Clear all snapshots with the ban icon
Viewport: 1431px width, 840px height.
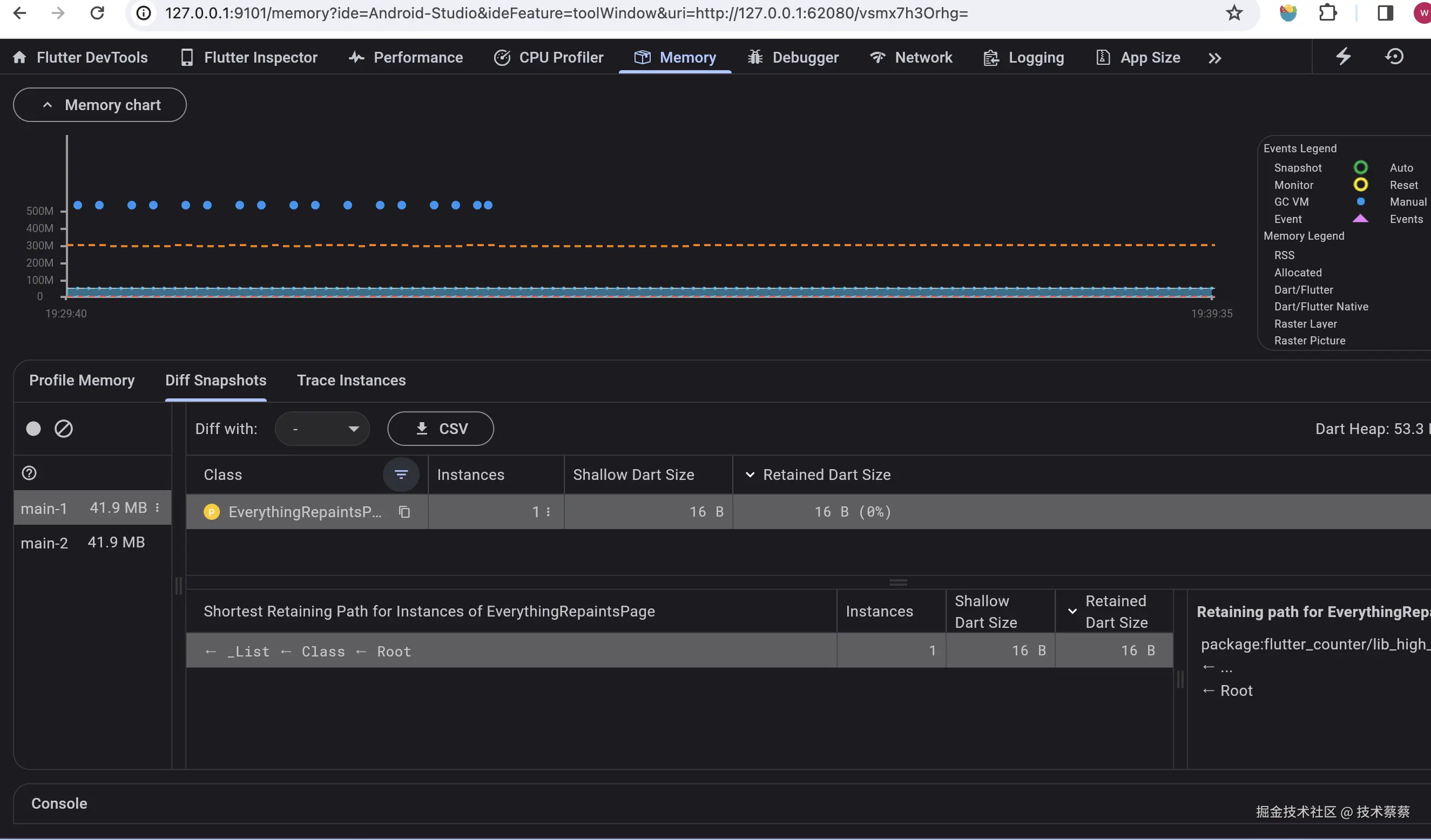(x=64, y=429)
